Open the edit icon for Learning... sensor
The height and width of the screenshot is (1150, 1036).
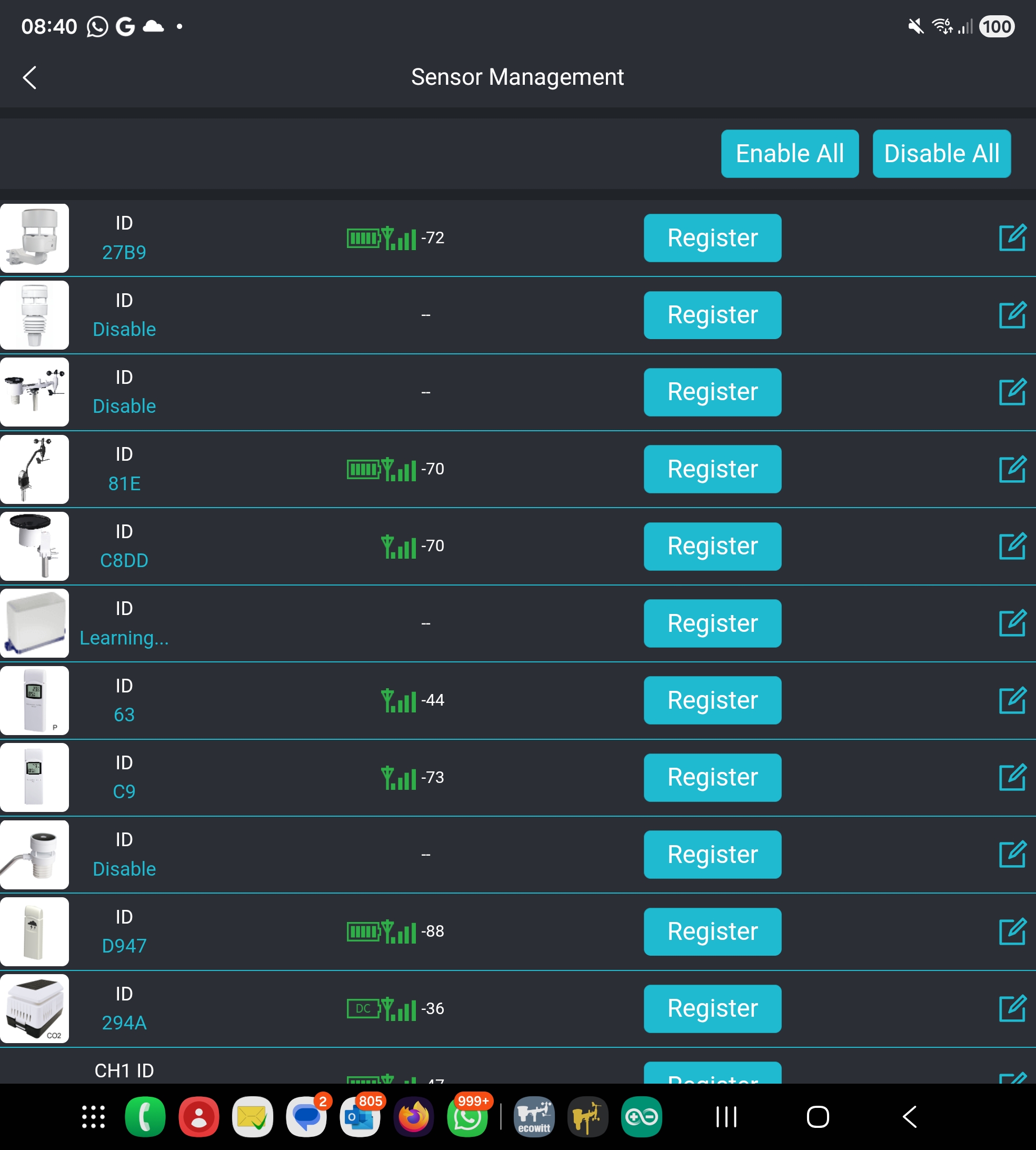coord(1012,623)
